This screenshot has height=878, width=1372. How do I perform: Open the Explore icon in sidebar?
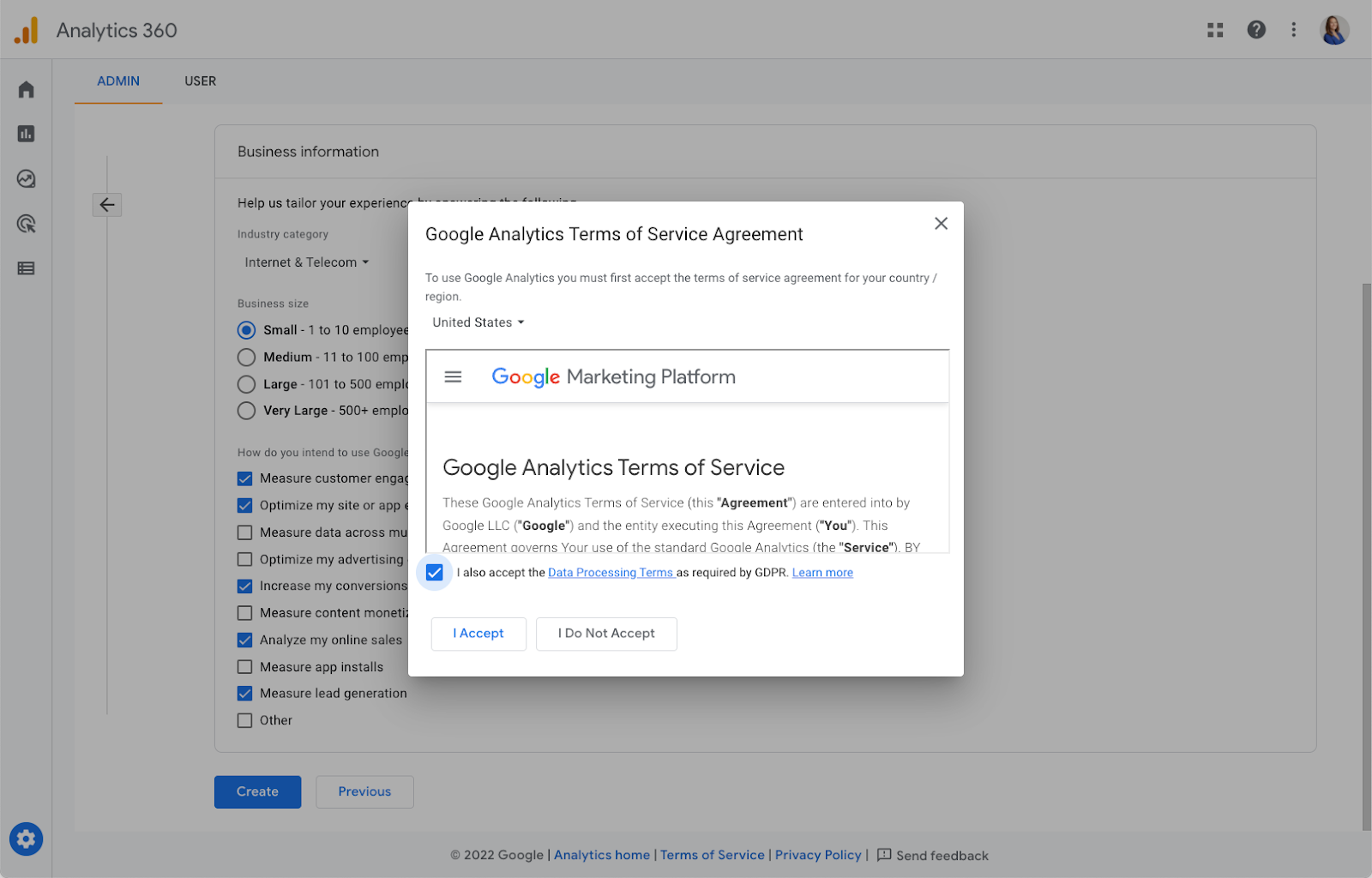coord(27,178)
